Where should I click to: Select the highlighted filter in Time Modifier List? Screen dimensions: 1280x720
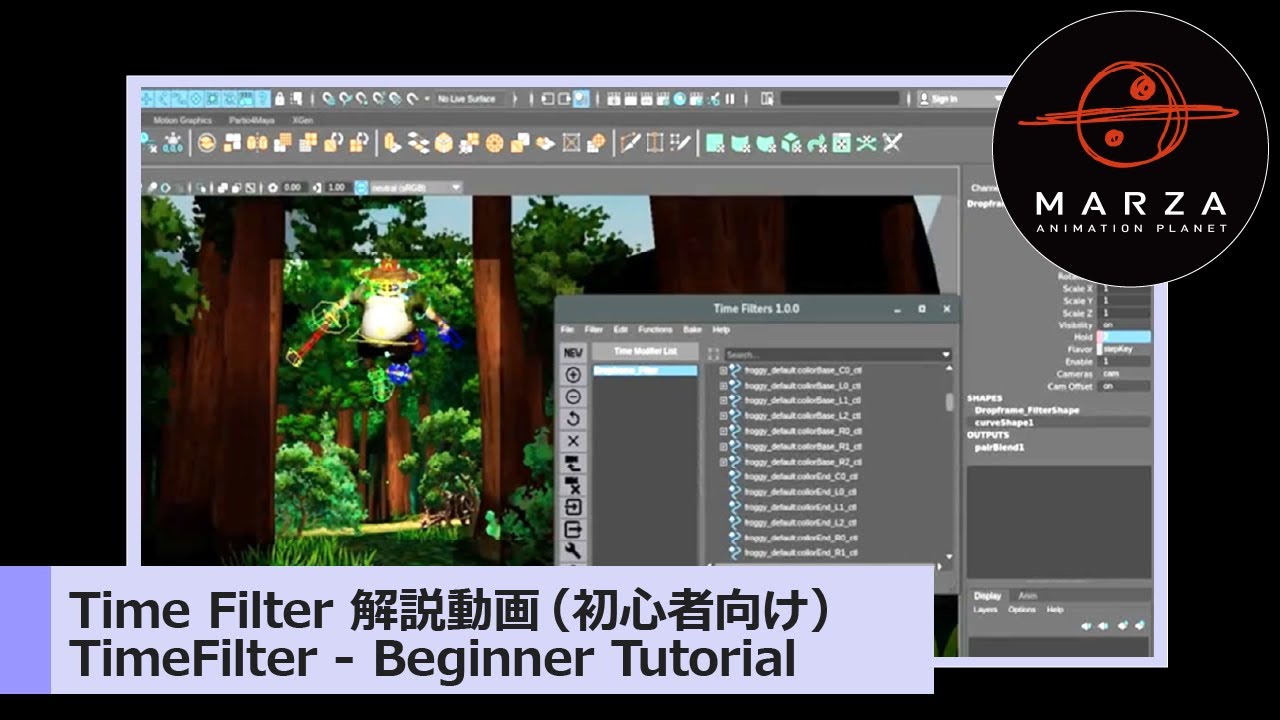tap(645, 370)
